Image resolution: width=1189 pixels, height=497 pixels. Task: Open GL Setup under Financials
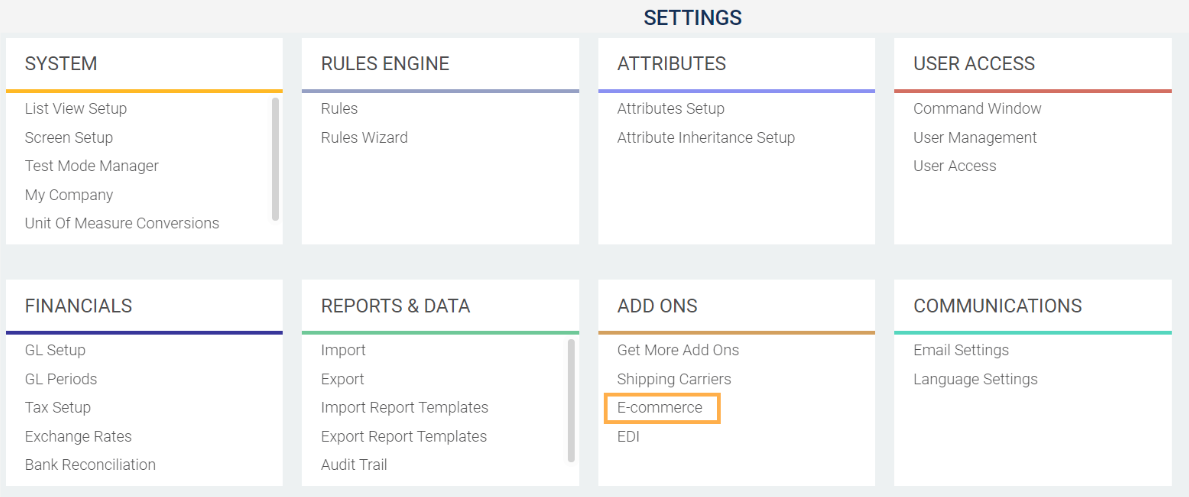pos(55,350)
